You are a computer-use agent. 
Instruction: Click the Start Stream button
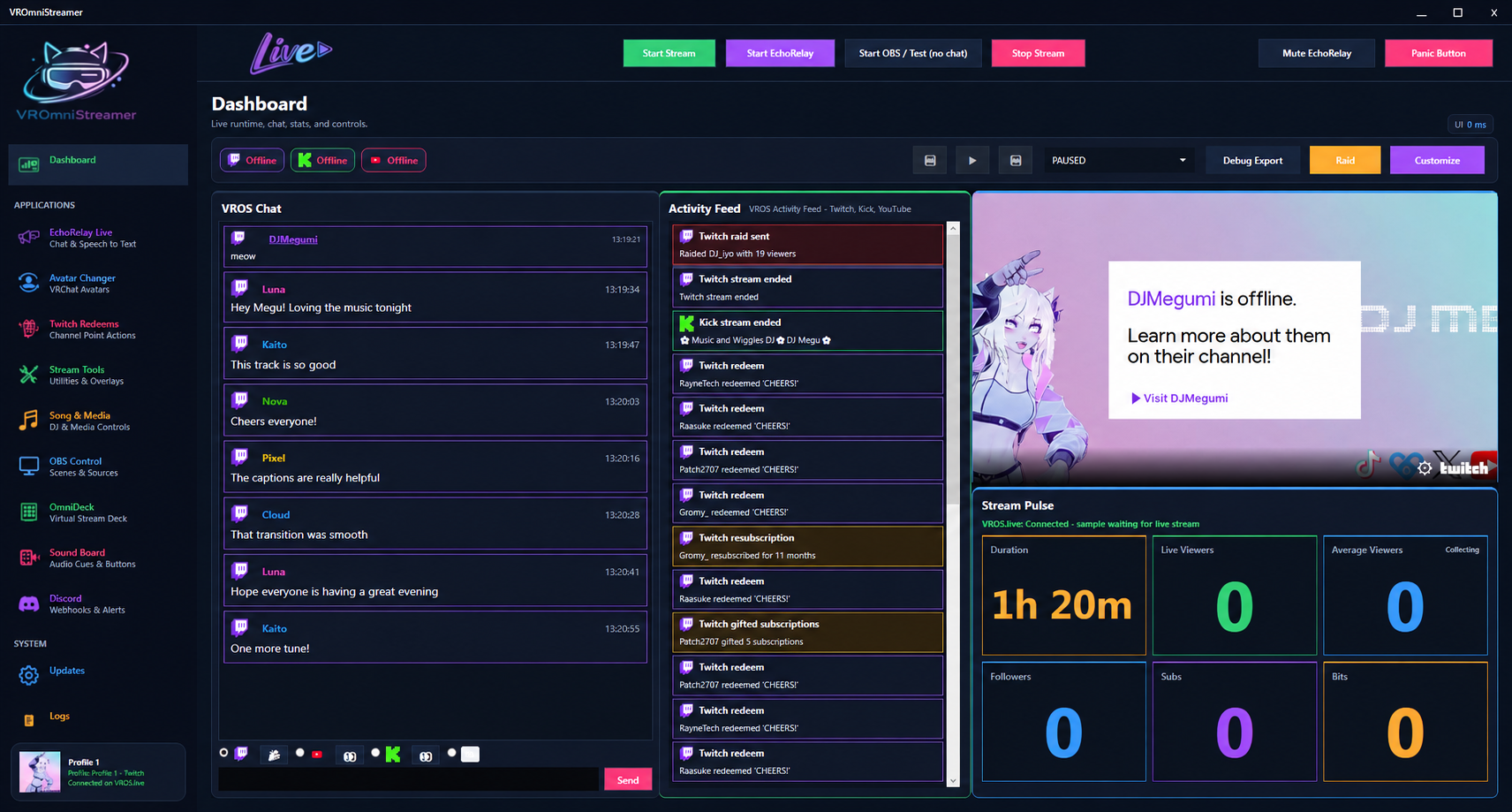point(669,53)
